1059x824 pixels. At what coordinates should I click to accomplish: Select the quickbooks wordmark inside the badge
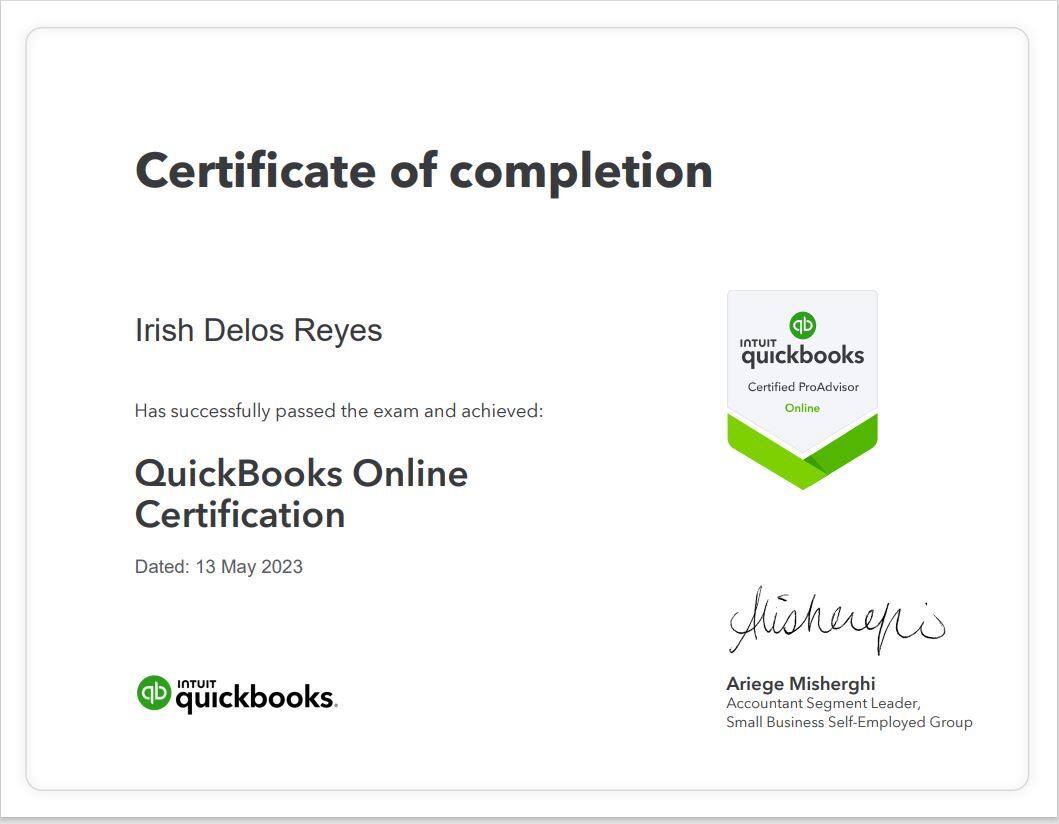801,354
